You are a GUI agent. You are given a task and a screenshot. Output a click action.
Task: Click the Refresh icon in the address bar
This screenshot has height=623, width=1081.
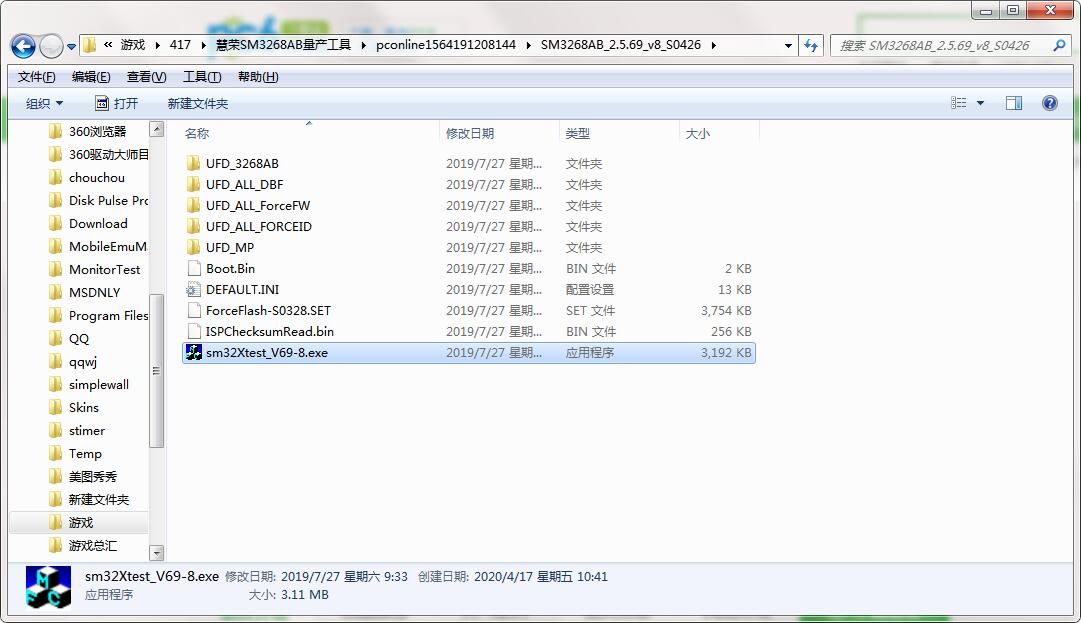click(x=812, y=45)
